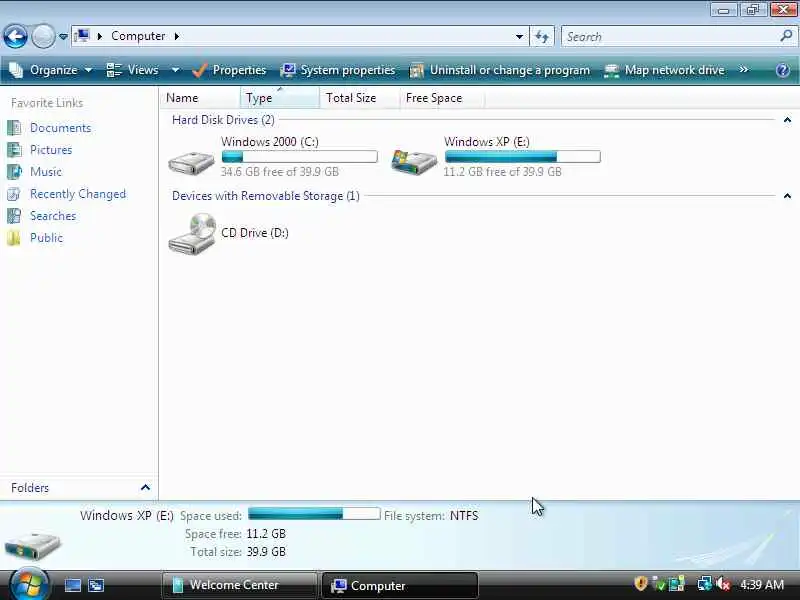
Task: Click the Music icon in Favorite Links
Action: pos(14,171)
